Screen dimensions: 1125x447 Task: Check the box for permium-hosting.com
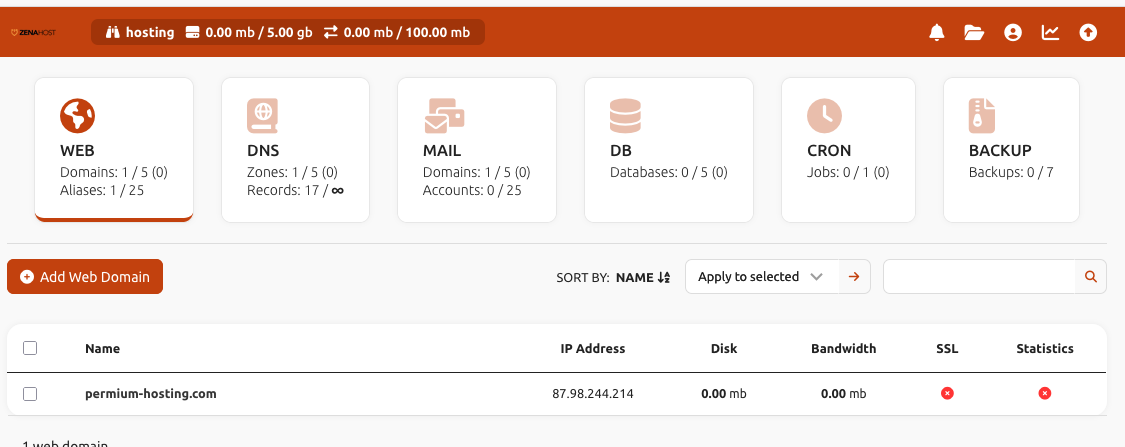(x=30, y=394)
